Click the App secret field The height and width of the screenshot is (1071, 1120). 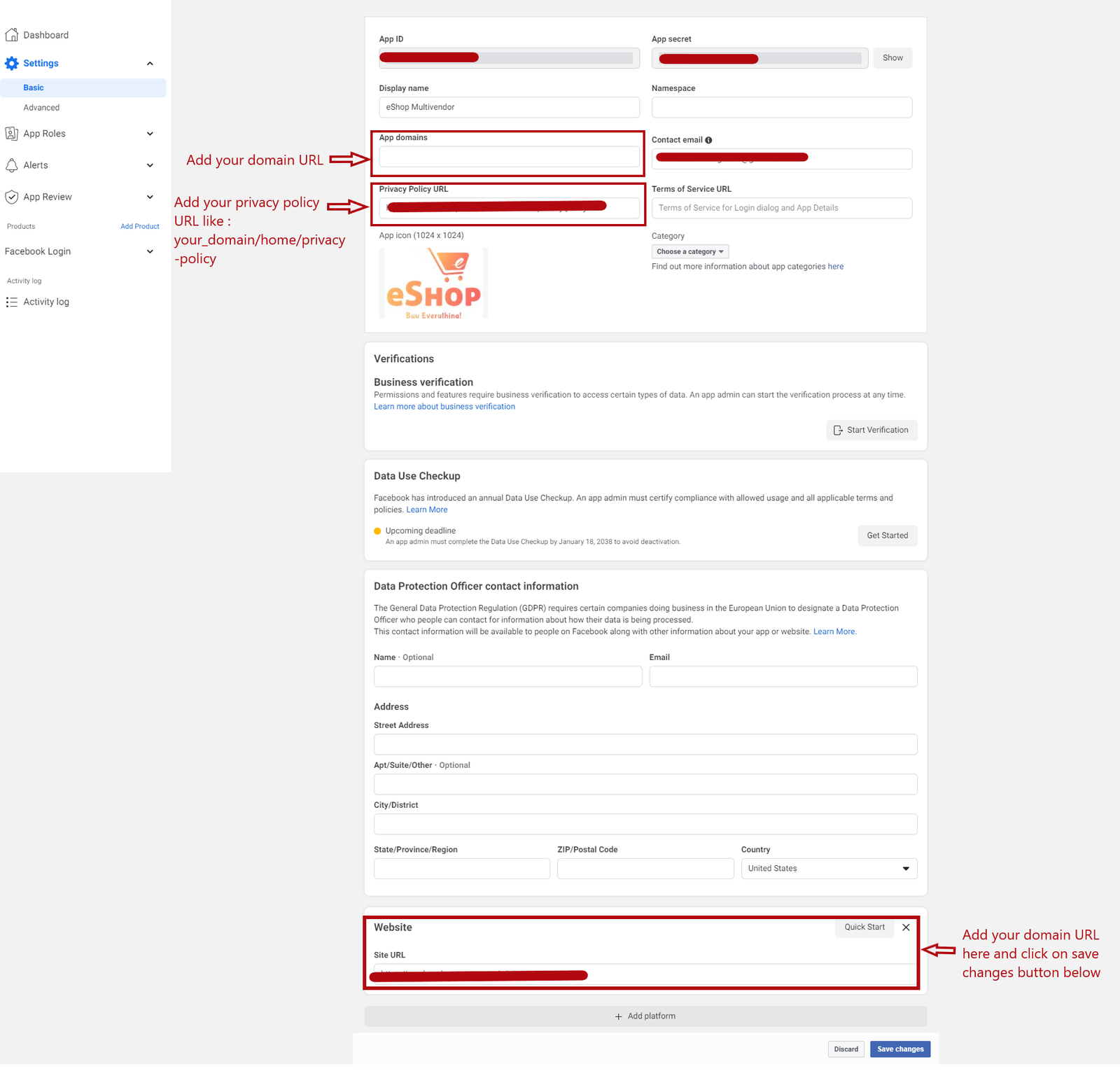(759, 58)
